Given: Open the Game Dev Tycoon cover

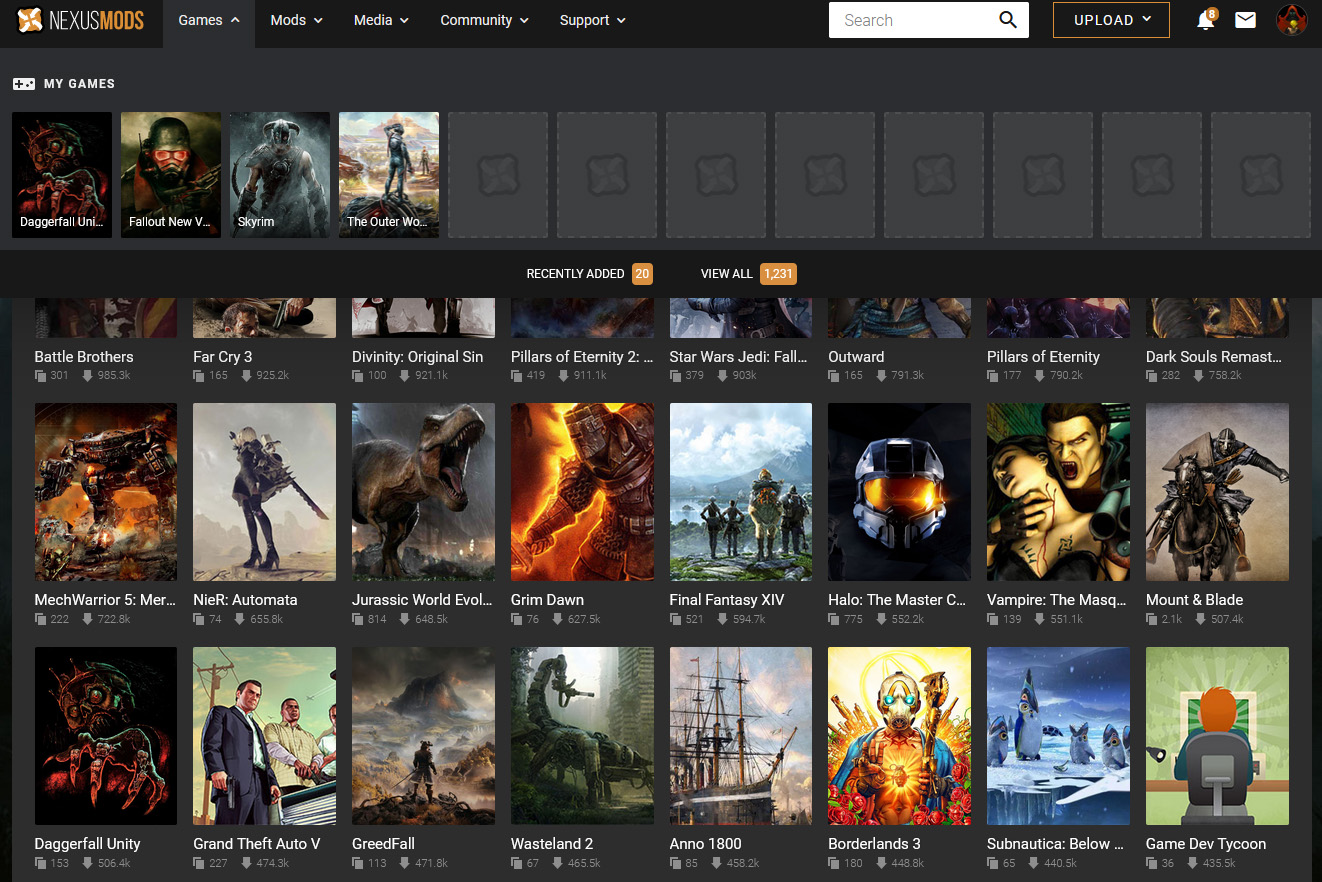Looking at the screenshot, I should [x=1217, y=736].
